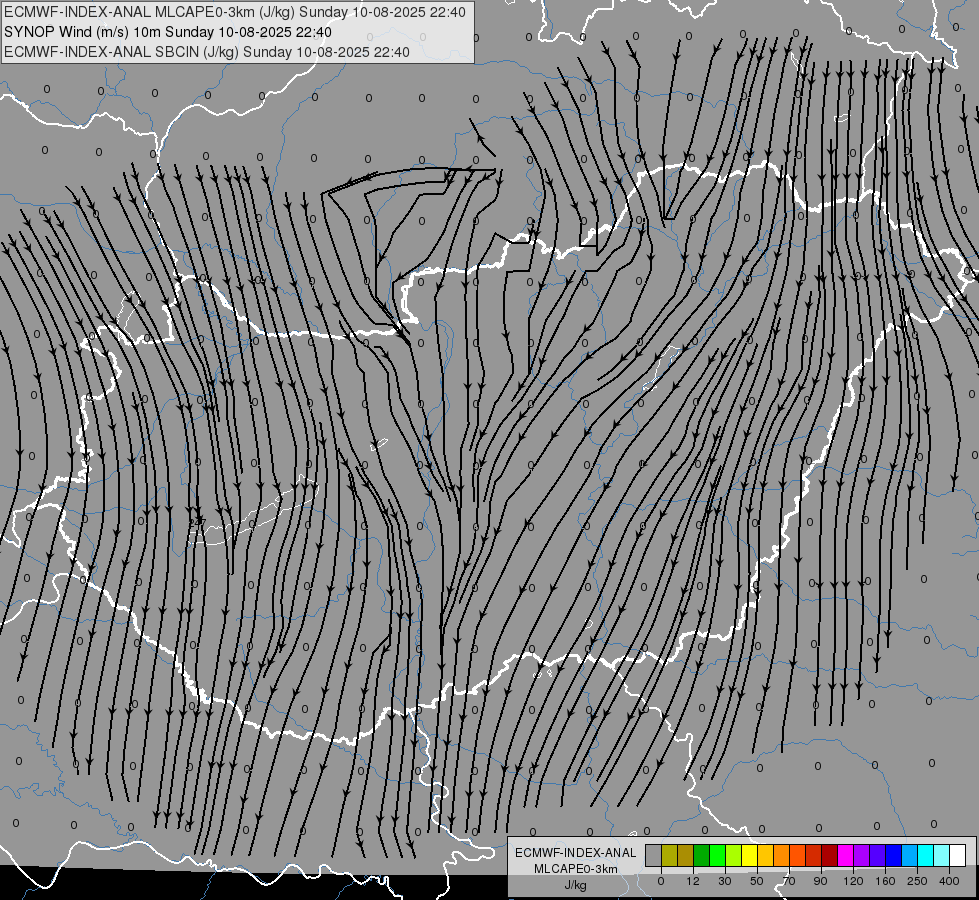Select the white swatch at legend end
The width and height of the screenshot is (979, 900).
(x=957, y=856)
